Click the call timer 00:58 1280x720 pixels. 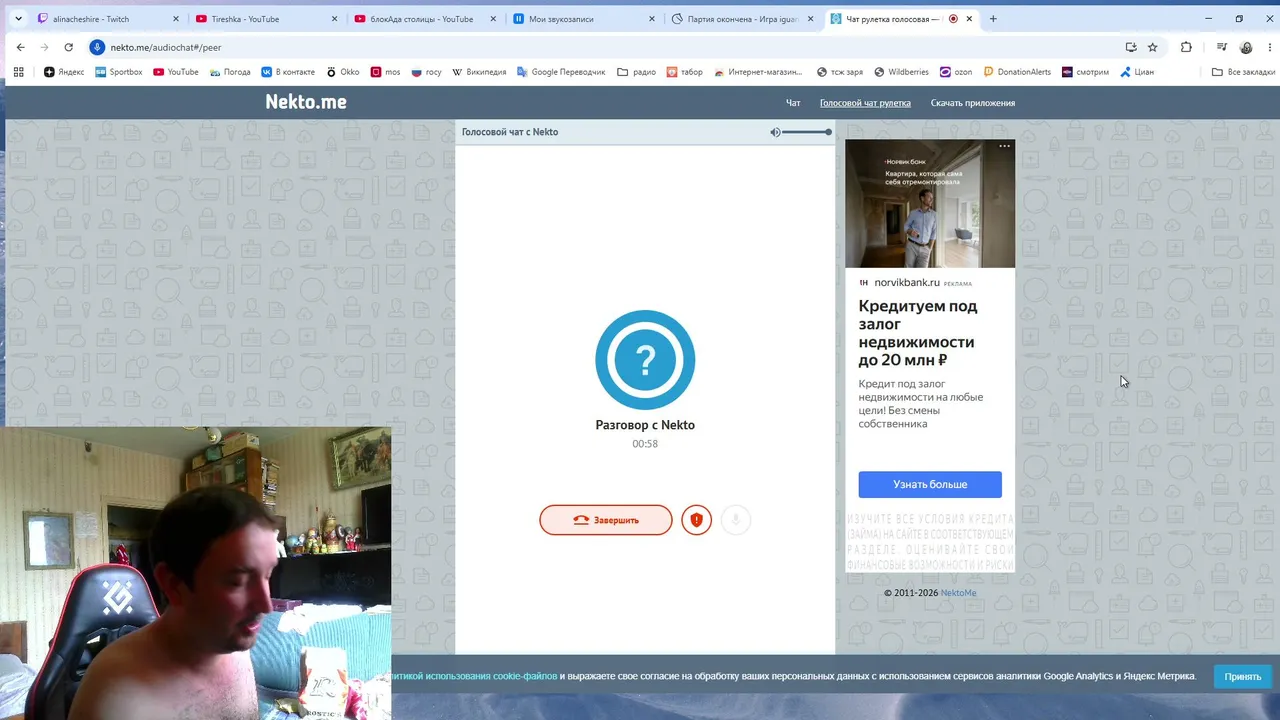[645, 444]
